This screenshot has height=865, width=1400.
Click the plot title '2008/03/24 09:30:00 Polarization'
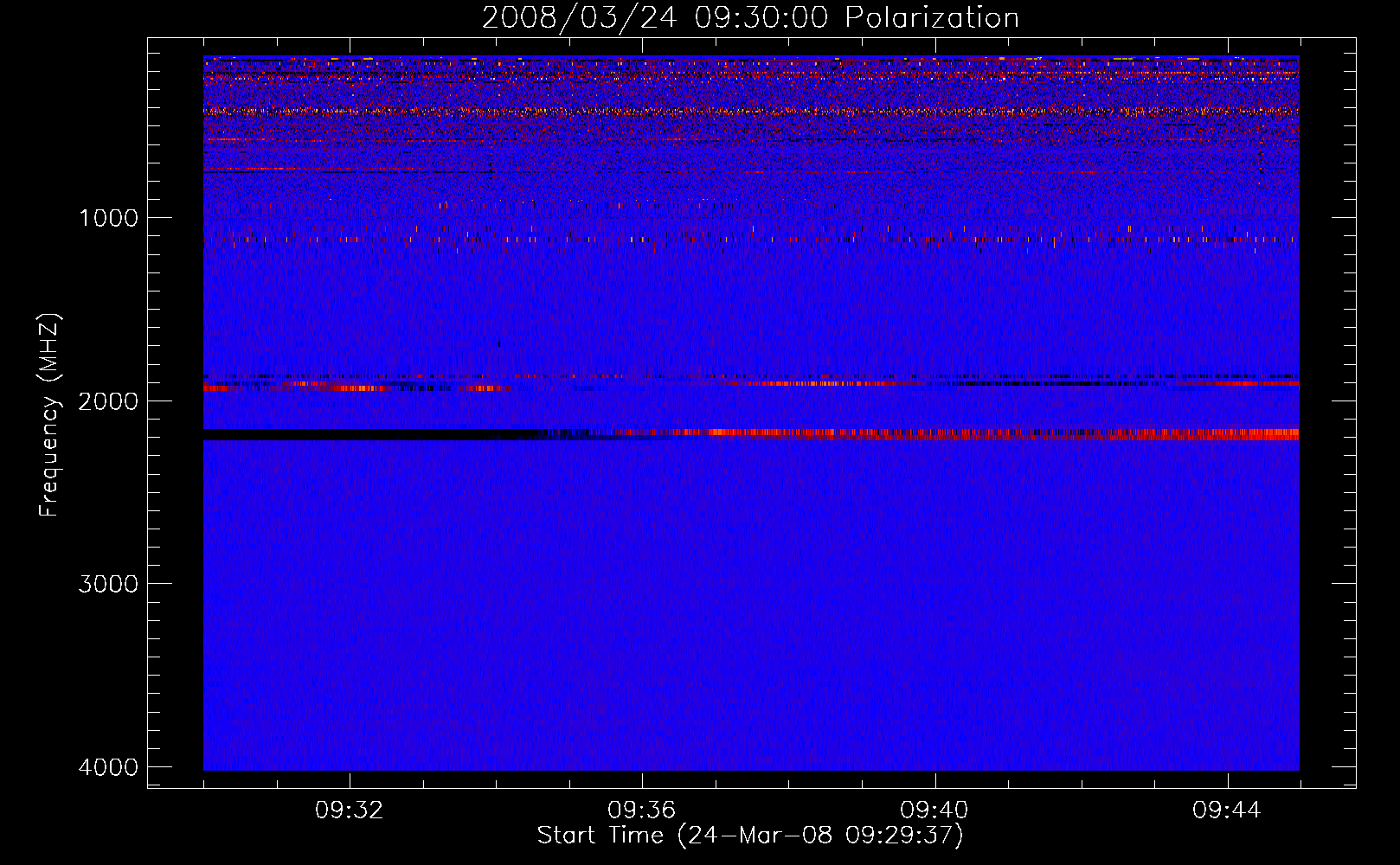click(x=750, y=17)
